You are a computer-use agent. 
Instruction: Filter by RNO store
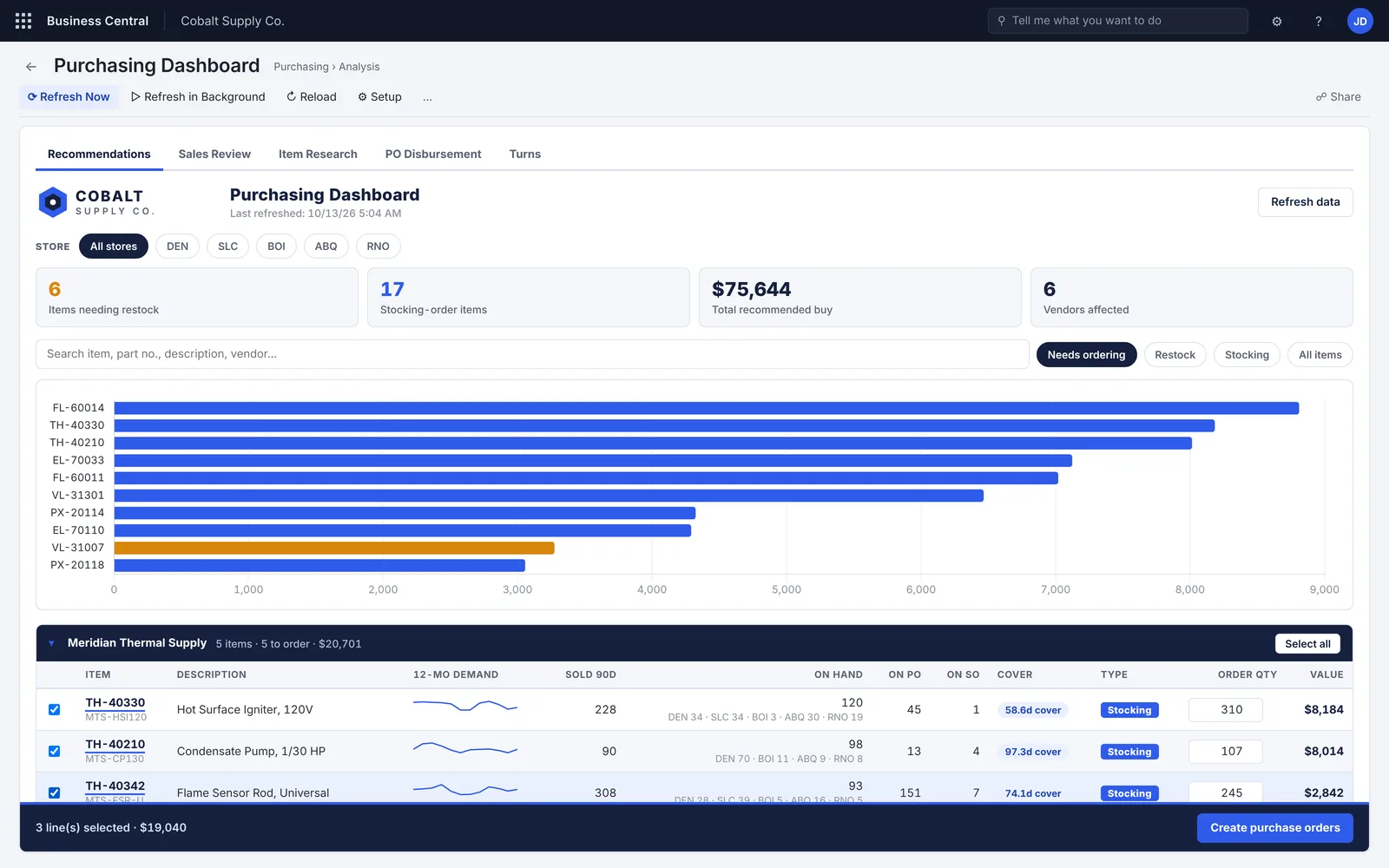378,247
